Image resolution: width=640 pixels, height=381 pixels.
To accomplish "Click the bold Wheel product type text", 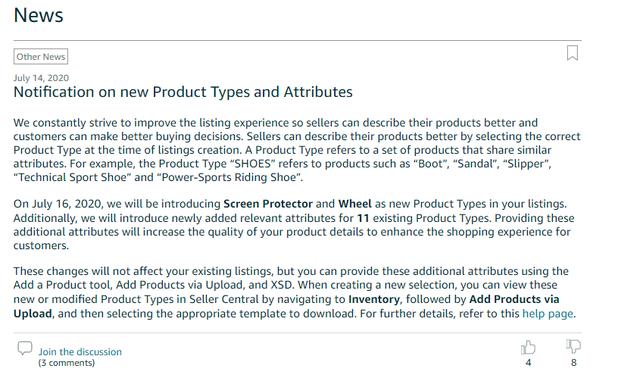I will pyautogui.click(x=355, y=204).
